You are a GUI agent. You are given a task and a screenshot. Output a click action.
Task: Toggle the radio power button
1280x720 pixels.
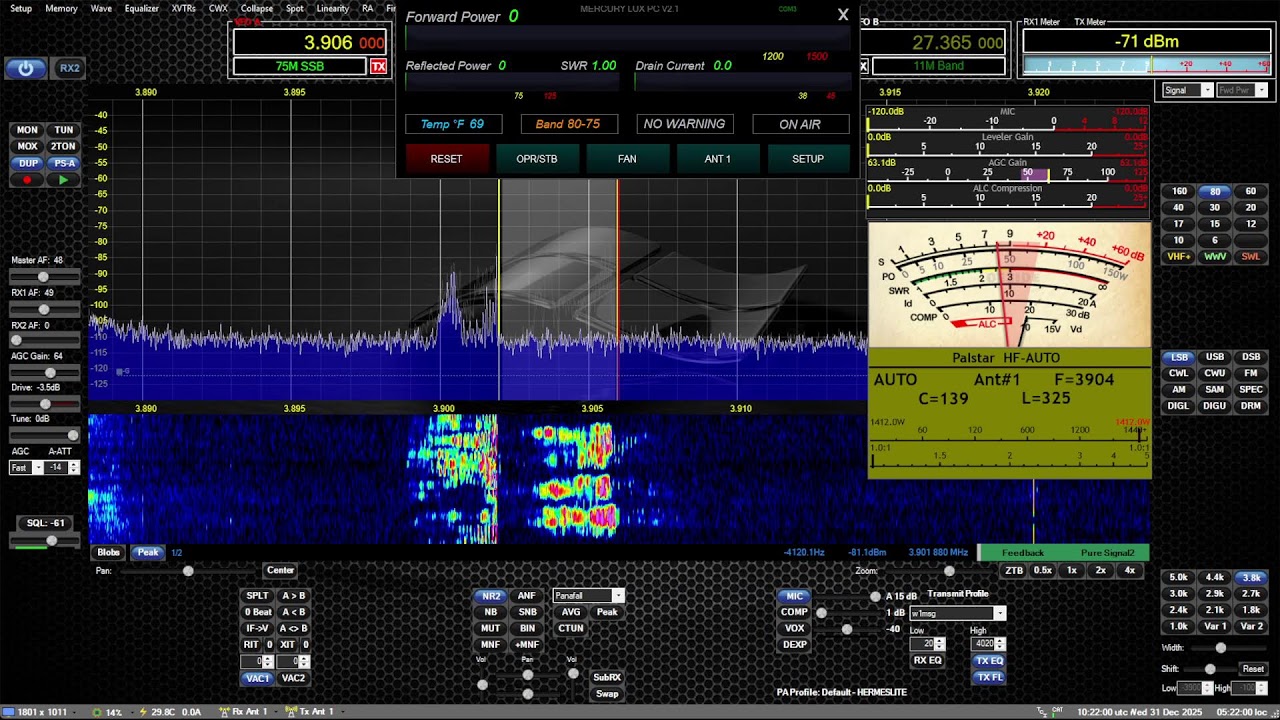click(26, 68)
